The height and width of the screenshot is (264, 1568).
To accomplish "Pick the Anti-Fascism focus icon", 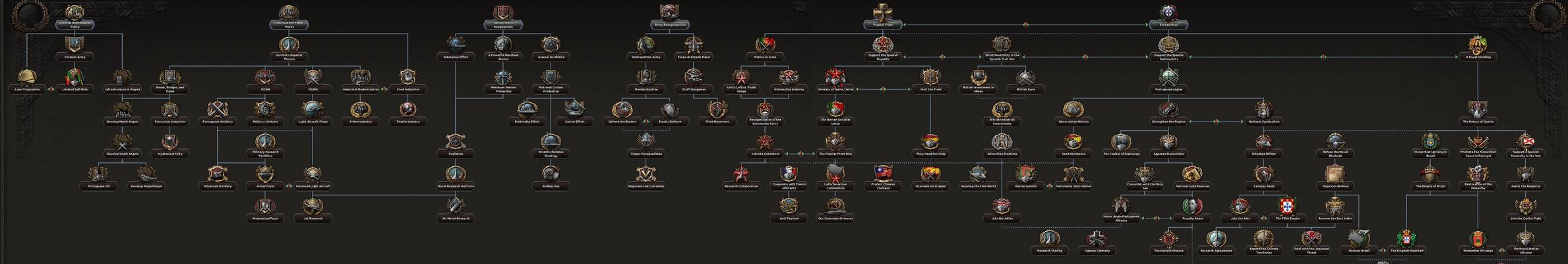I will click(788, 206).
